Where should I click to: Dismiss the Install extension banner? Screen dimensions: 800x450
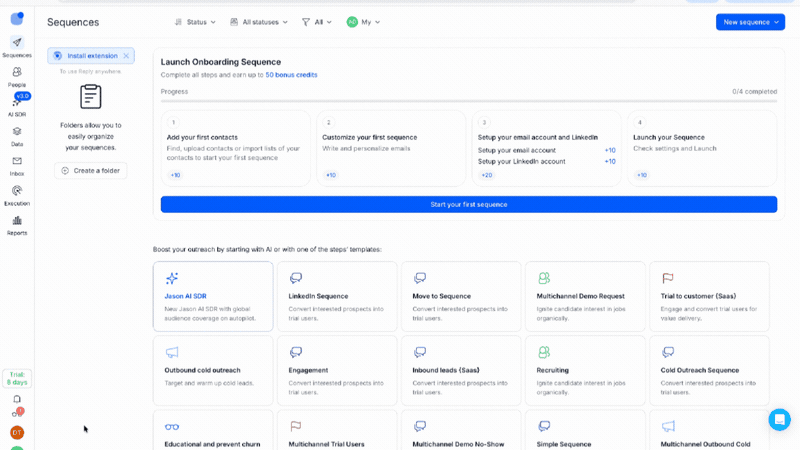pyautogui.click(x=126, y=56)
